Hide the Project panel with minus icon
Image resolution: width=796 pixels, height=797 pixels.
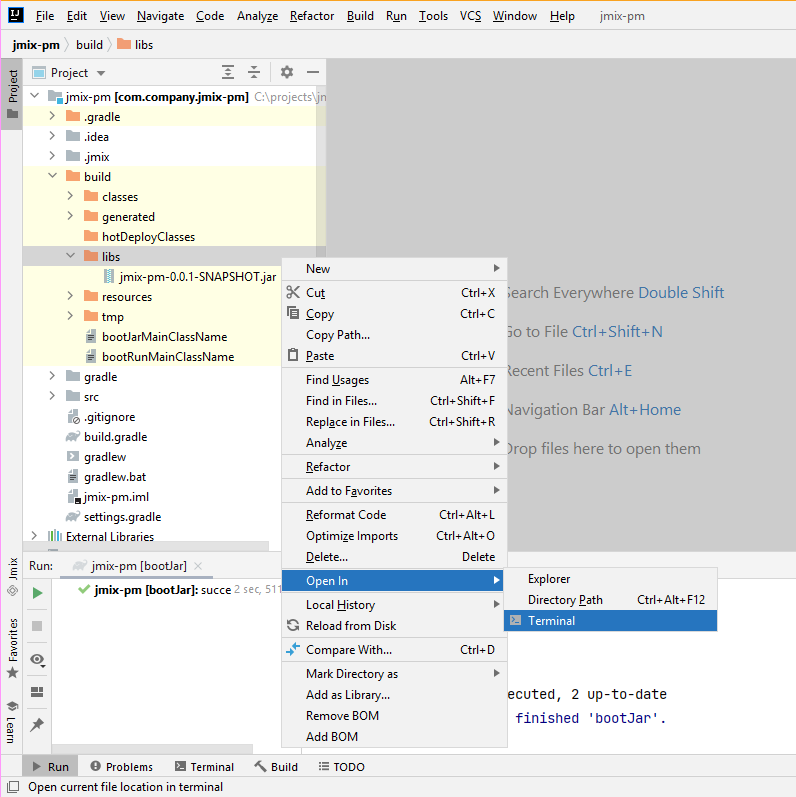coord(313,73)
